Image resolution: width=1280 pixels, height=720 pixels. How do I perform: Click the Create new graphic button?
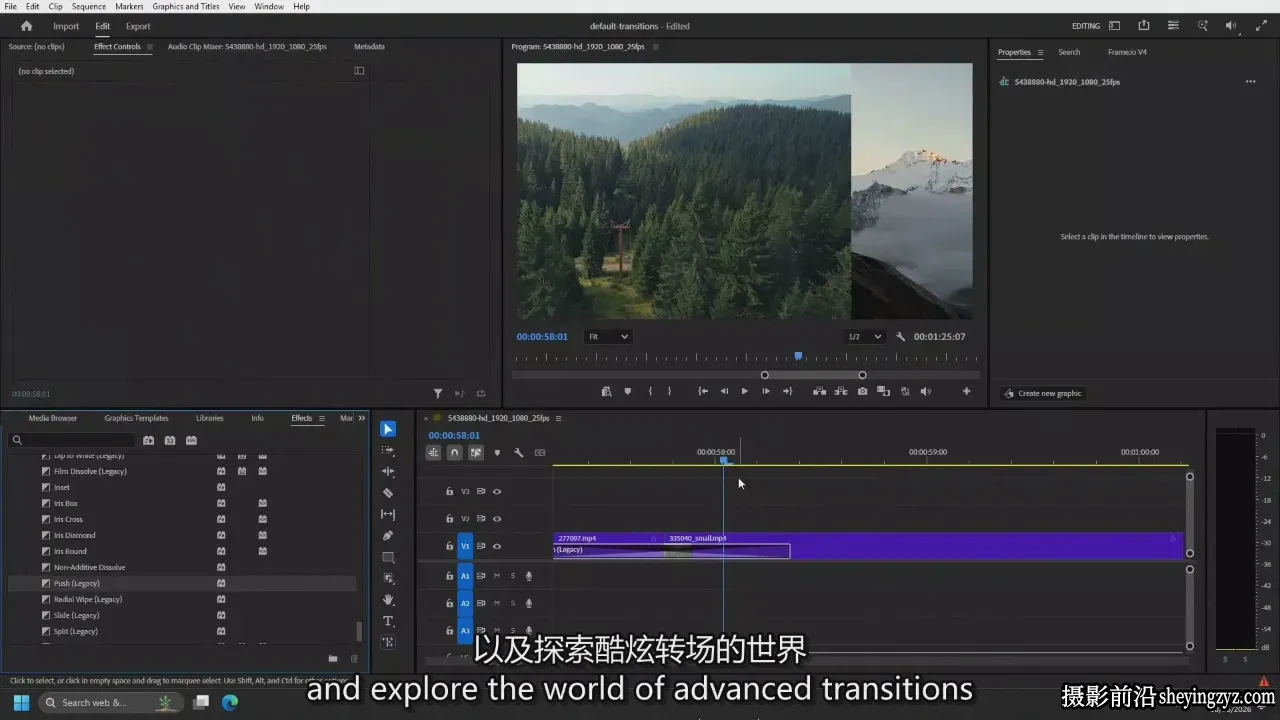(x=1043, y=393)
